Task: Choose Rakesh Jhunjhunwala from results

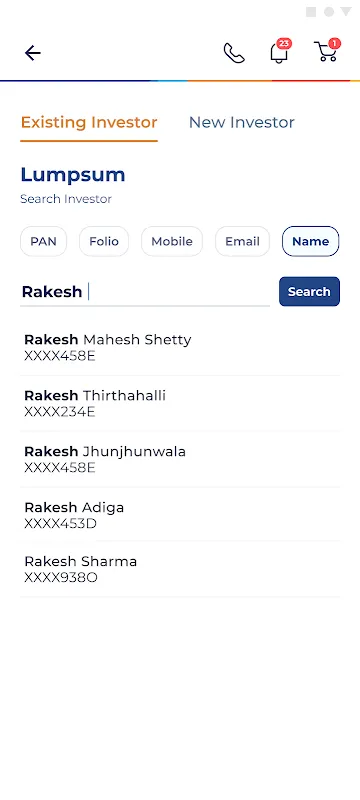Action: coord(180,459)
